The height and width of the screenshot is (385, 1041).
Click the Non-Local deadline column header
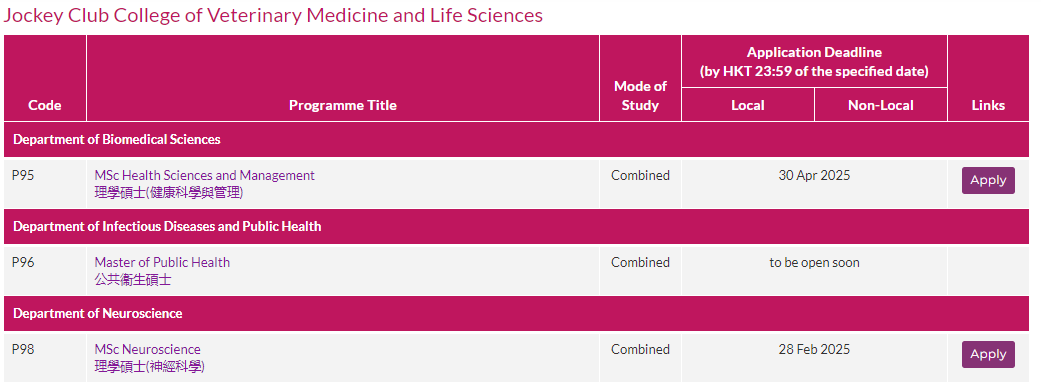pos(880,105)
